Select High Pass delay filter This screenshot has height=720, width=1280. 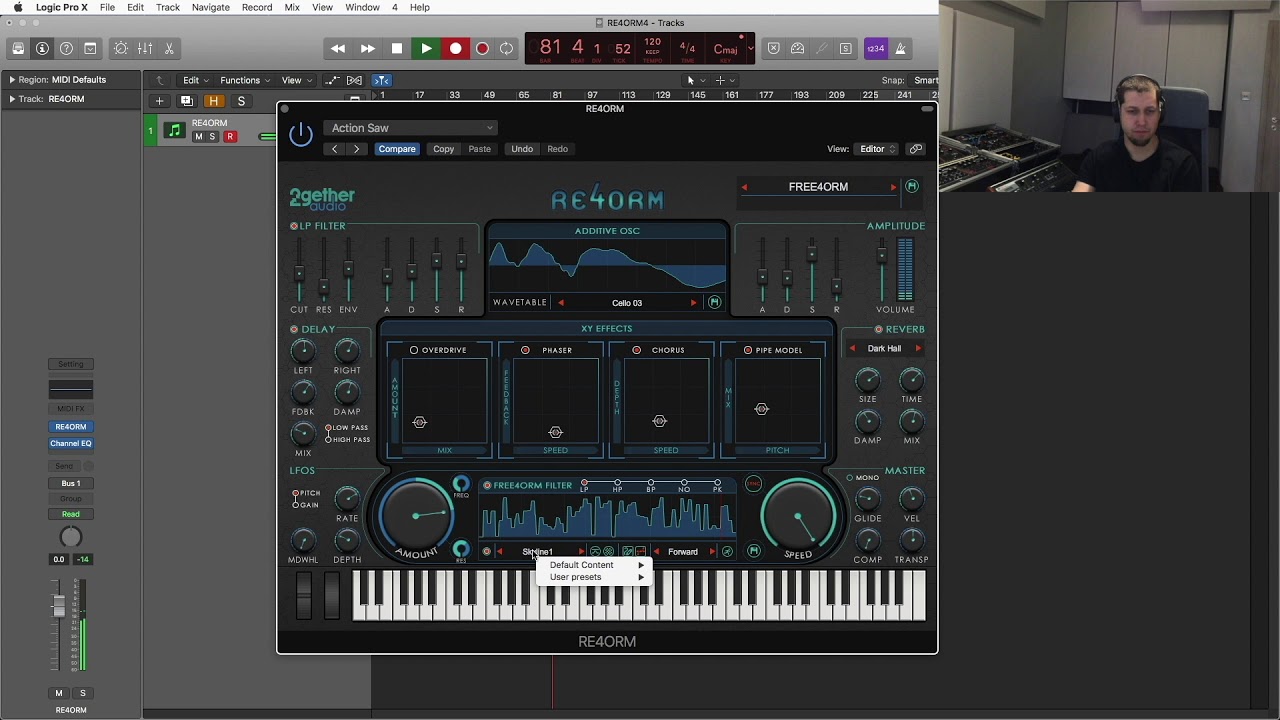click(328, 440)
